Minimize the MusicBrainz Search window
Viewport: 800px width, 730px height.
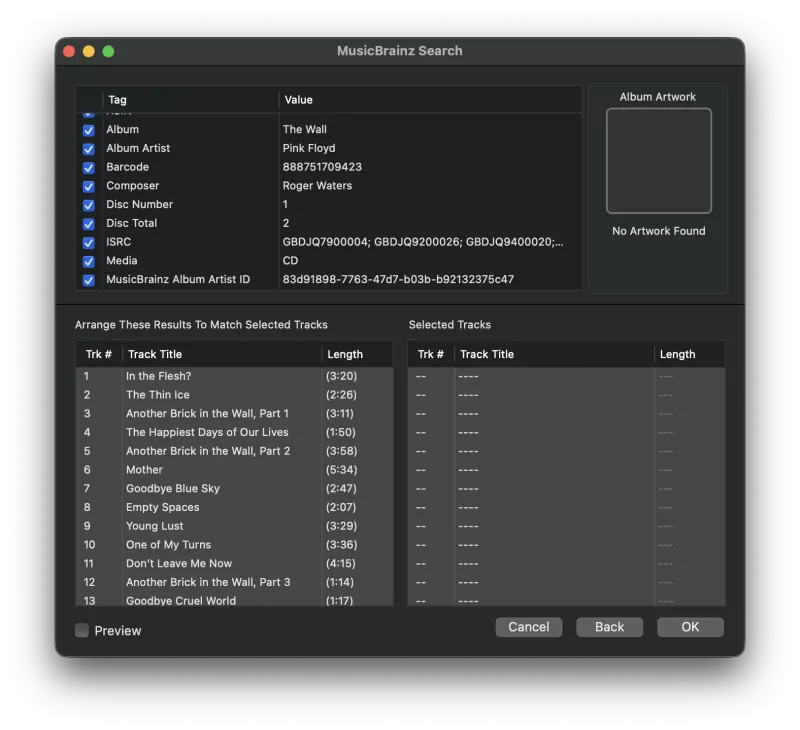[x=89, y=51]
